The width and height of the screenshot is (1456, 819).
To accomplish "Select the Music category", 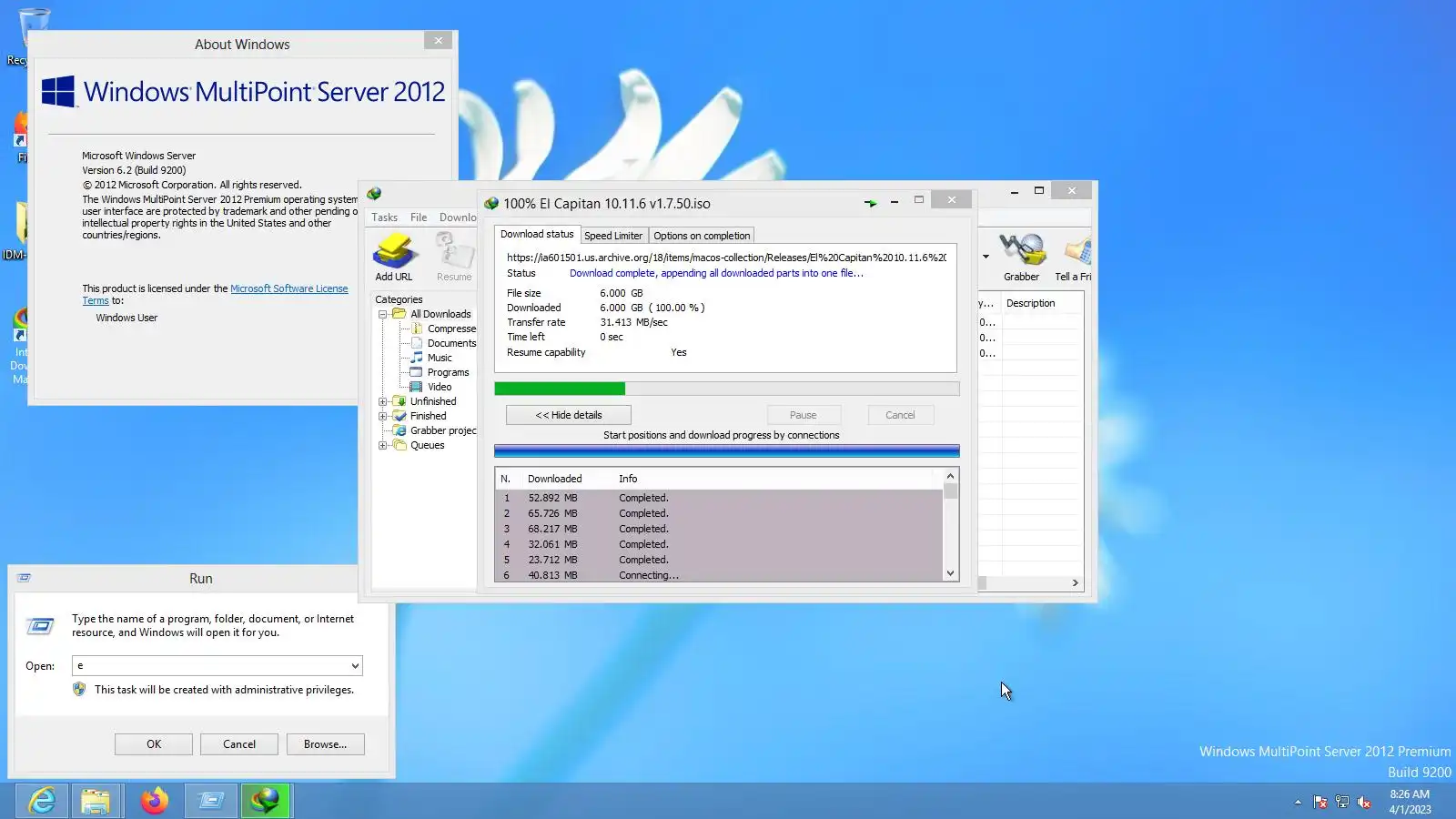I will (x=440, y=358).
